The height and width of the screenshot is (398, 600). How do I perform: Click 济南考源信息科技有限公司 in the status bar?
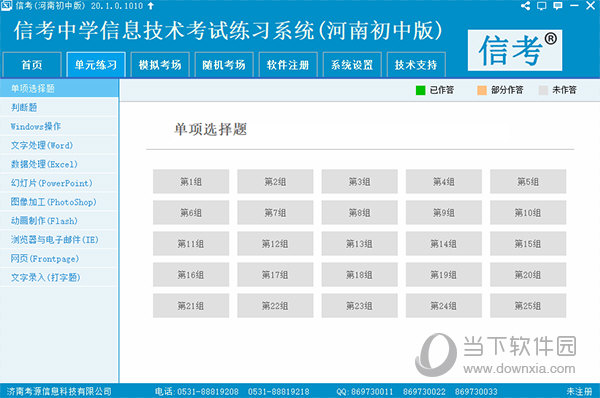pyautogui.click(x=59, y=391)
